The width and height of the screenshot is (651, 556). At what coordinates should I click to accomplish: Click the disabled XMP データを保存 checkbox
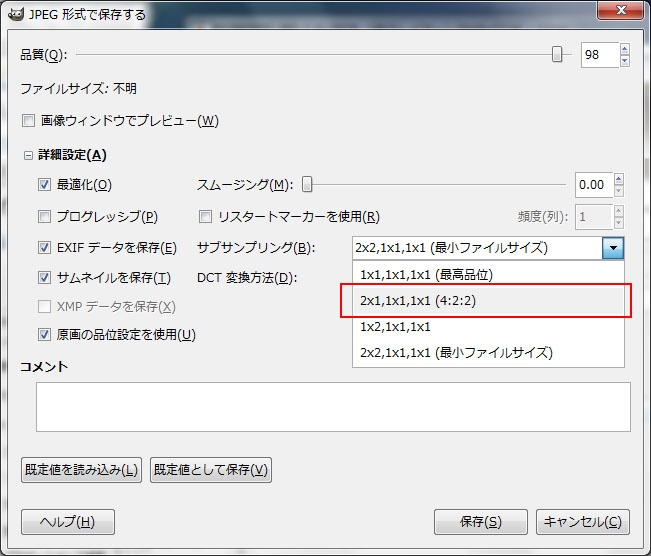pyautogui.click(x=44, y=306)
